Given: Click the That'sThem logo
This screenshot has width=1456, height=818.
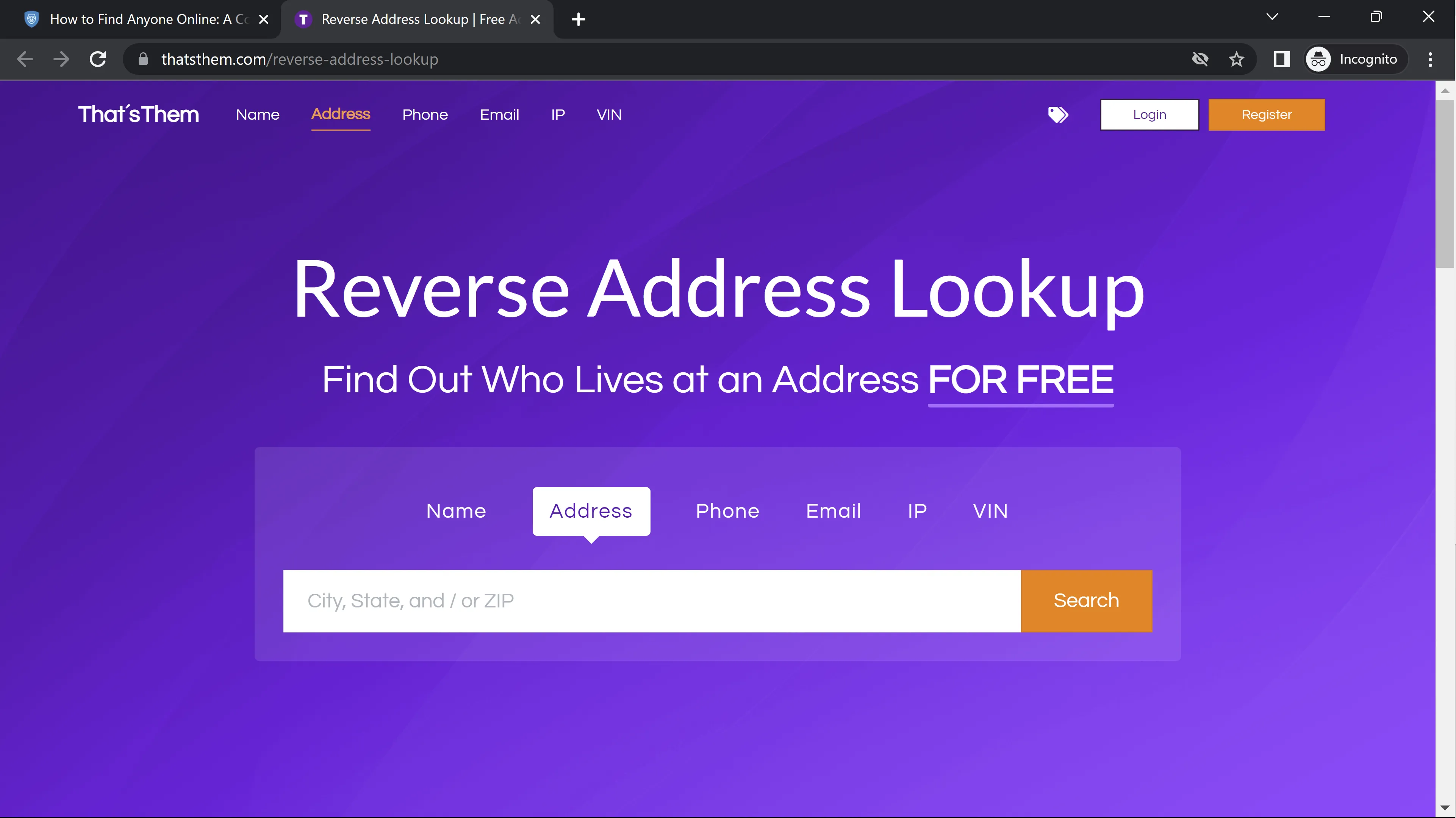Looking at the screenshot, I should point(139,115).
